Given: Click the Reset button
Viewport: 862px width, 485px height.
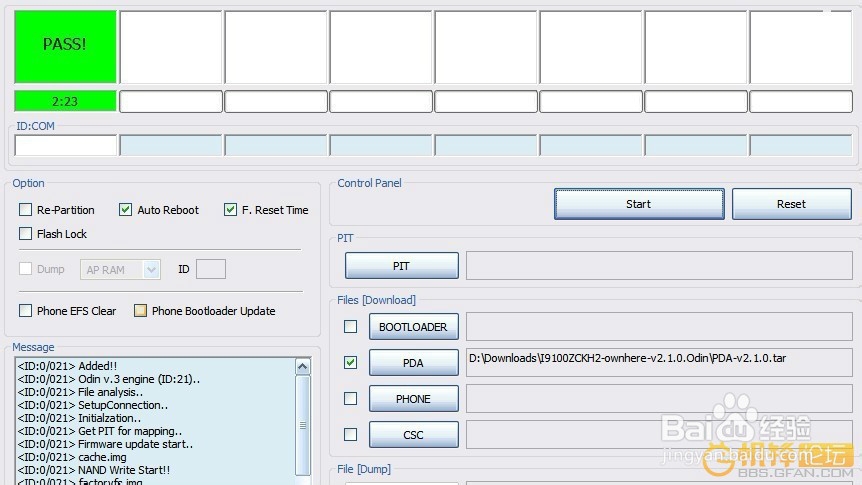Looking at the screenshot, I should click(x=792, y=204).
